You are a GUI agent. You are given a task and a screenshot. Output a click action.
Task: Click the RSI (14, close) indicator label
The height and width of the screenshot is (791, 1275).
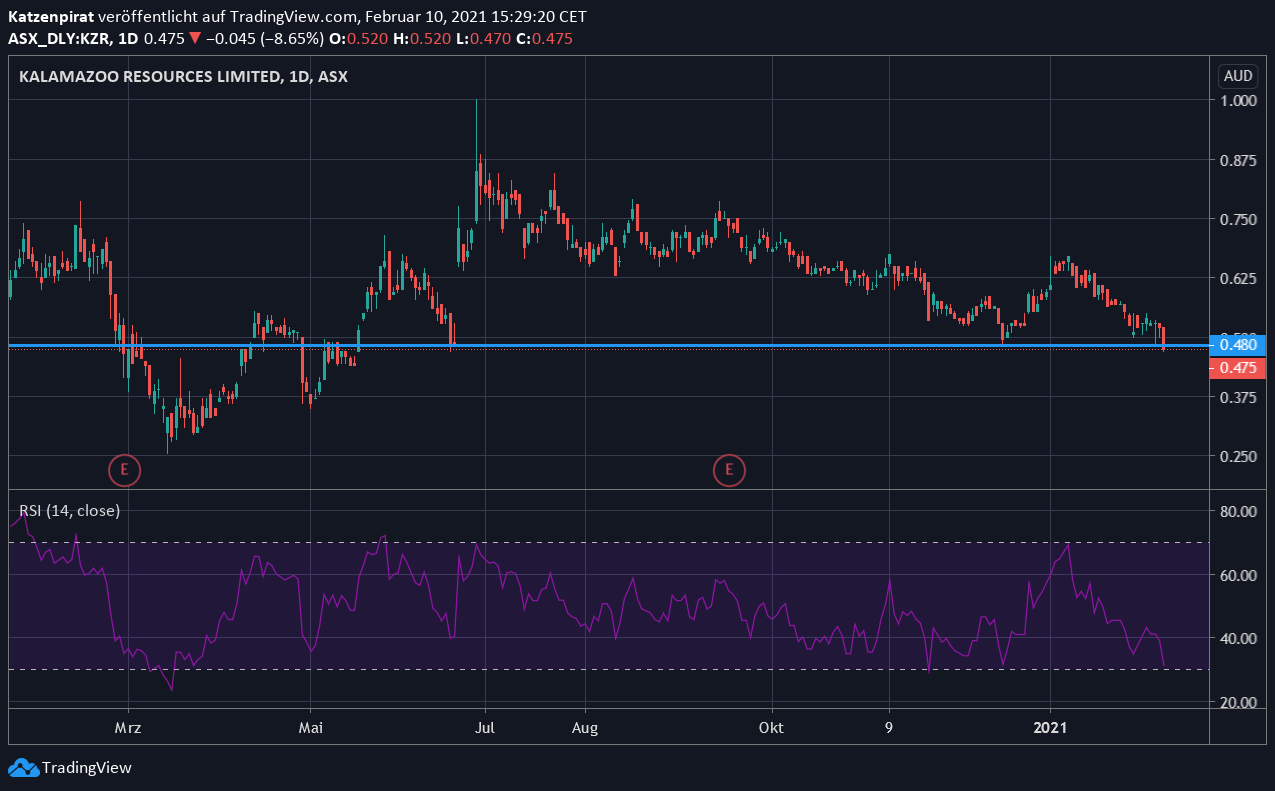(x=69, y=510)
